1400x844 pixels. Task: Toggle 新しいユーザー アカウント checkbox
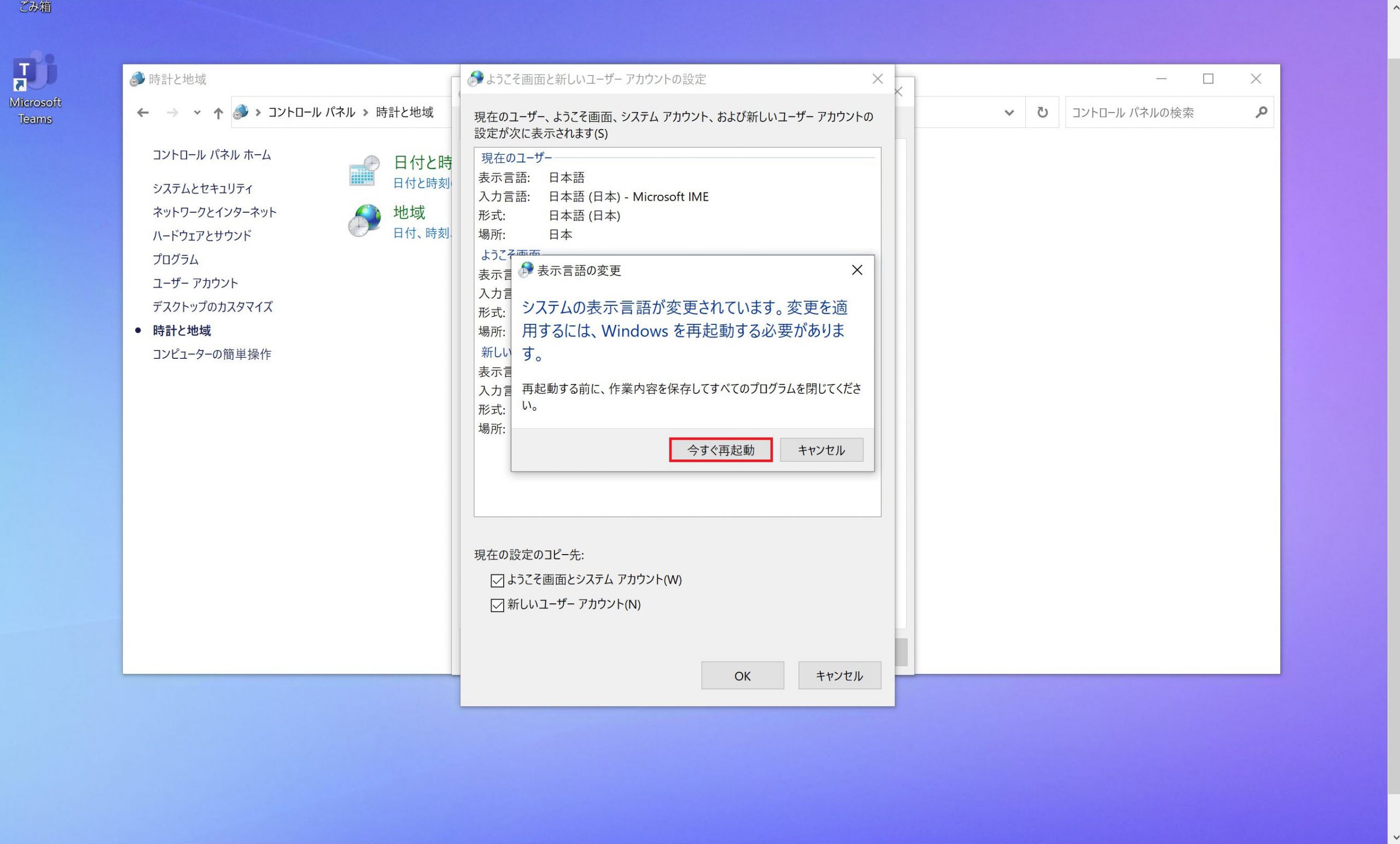497,605
